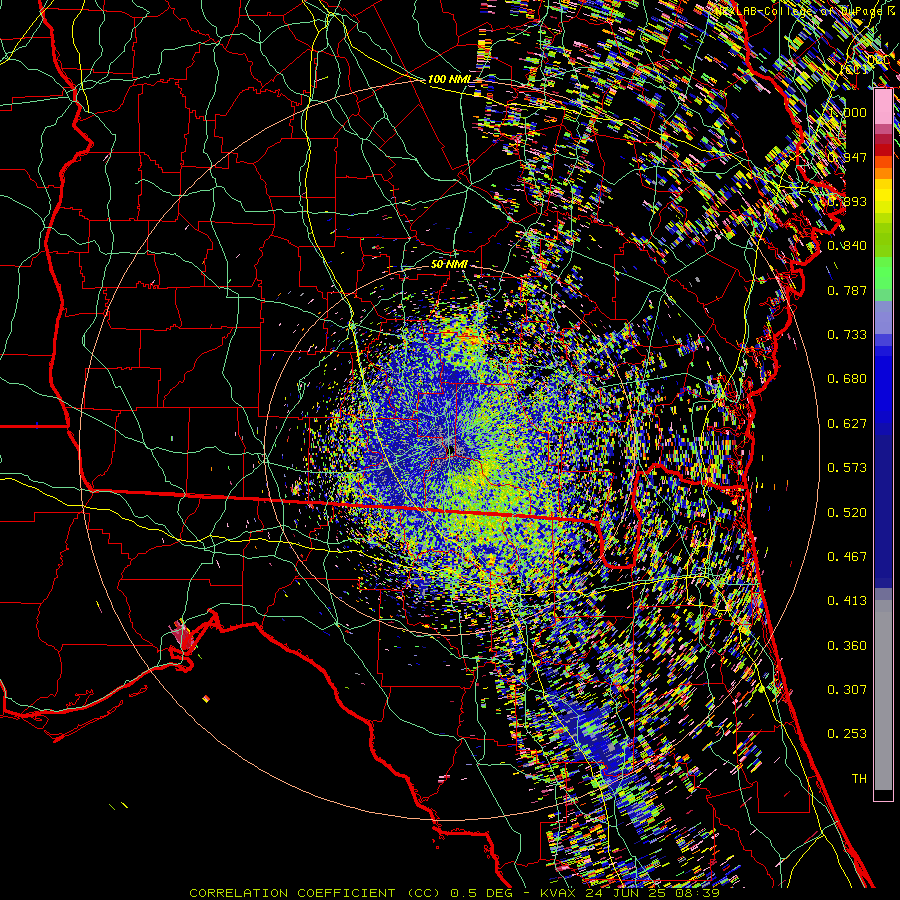Click the radar site at the center of the range rings
The image size is (900, 900).
[452, 448]
